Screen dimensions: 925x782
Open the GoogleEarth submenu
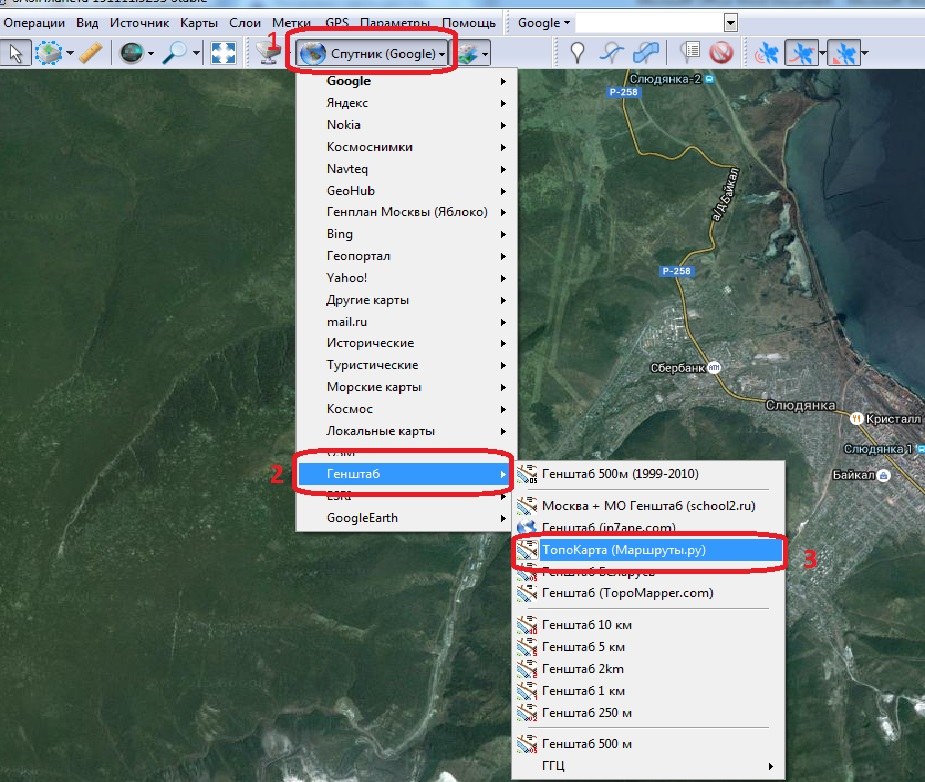406,518
